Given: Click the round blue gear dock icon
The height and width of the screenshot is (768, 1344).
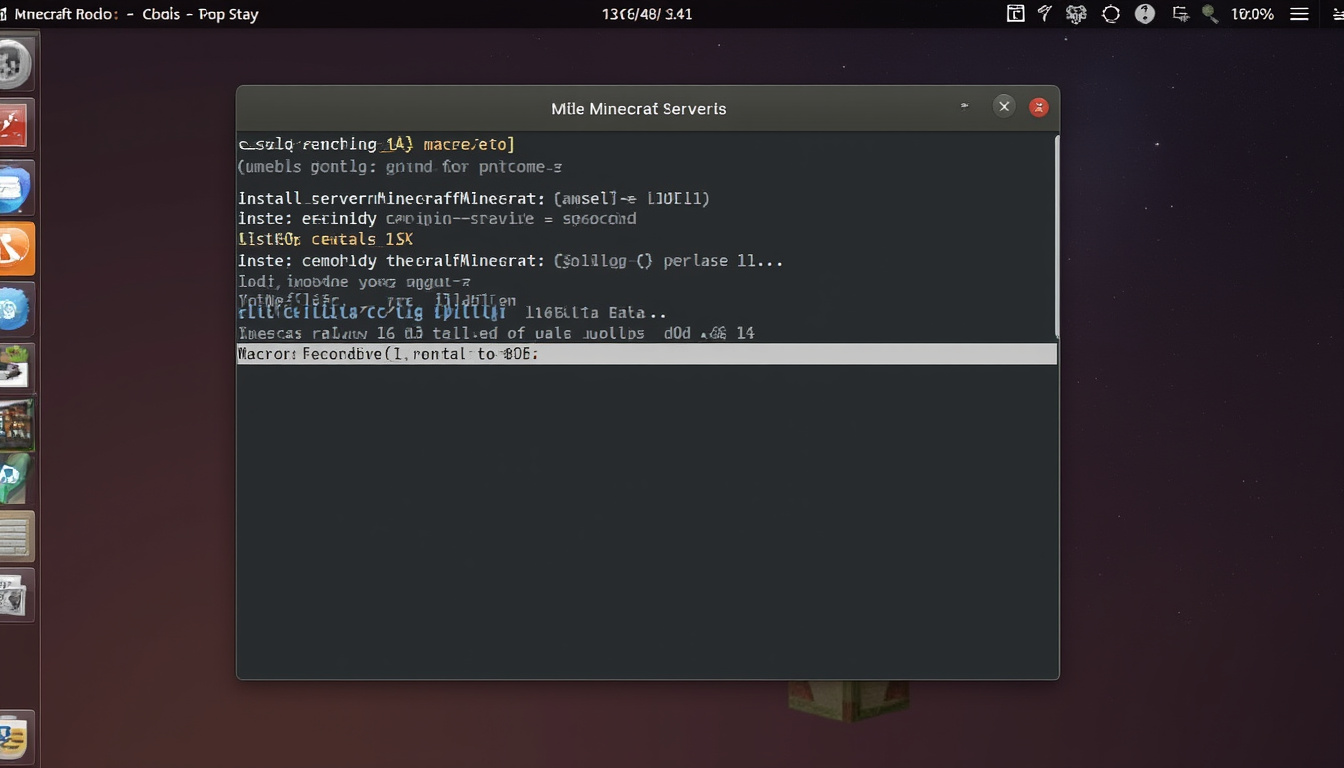Looking at the screenshot, I should 15,309.
